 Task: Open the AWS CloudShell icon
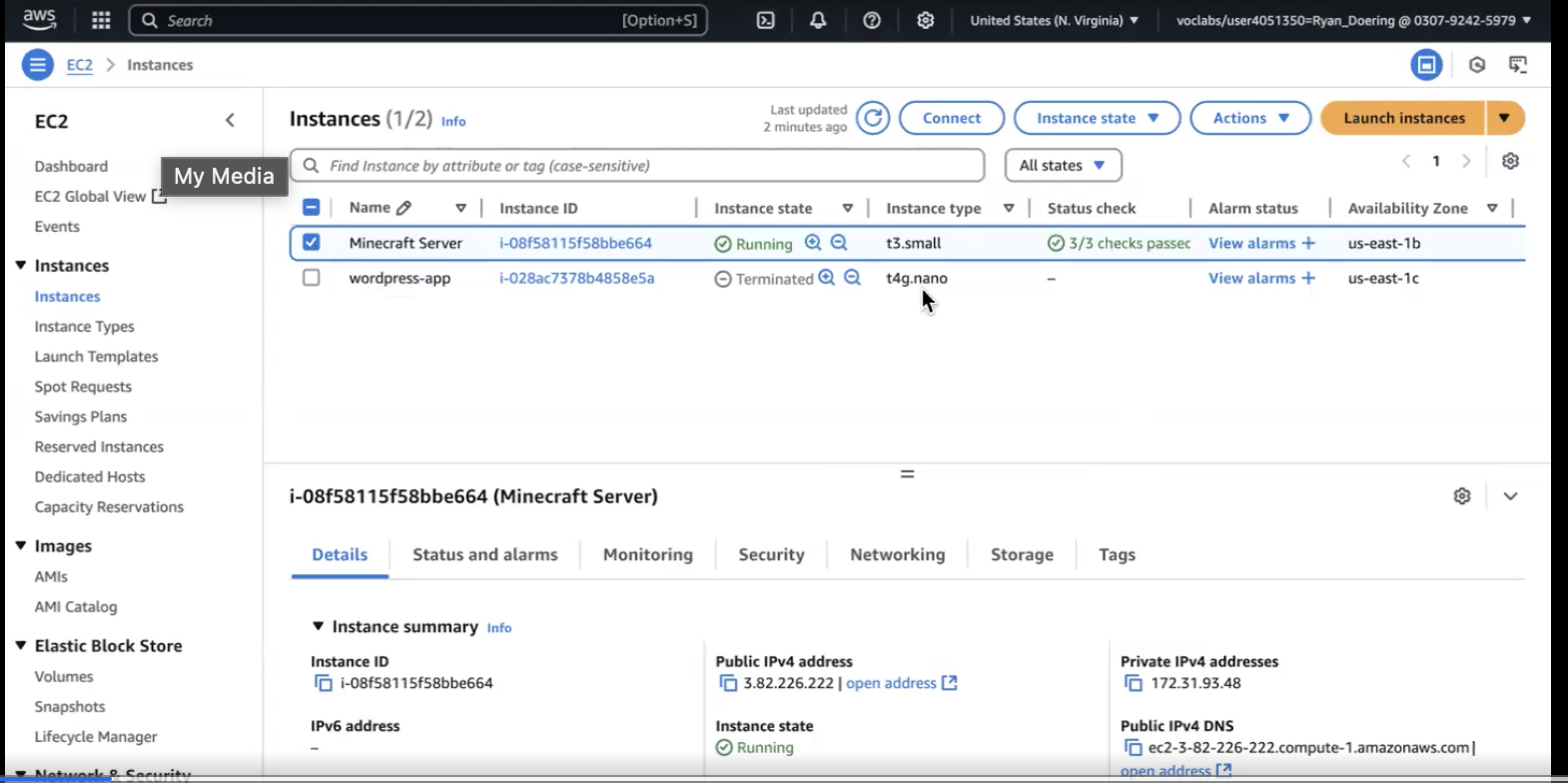[766, 20]
